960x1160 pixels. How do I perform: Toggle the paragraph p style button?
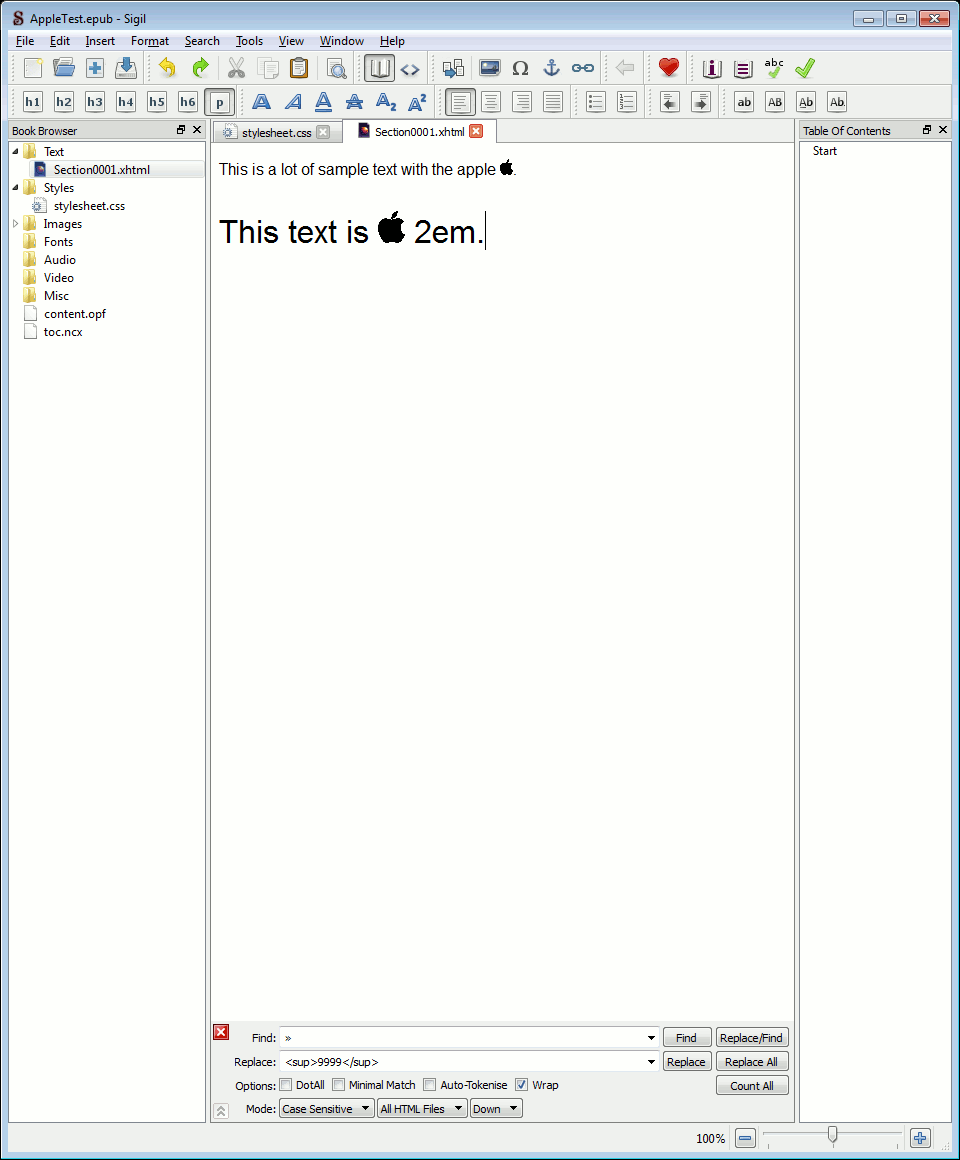coord(219,102)
